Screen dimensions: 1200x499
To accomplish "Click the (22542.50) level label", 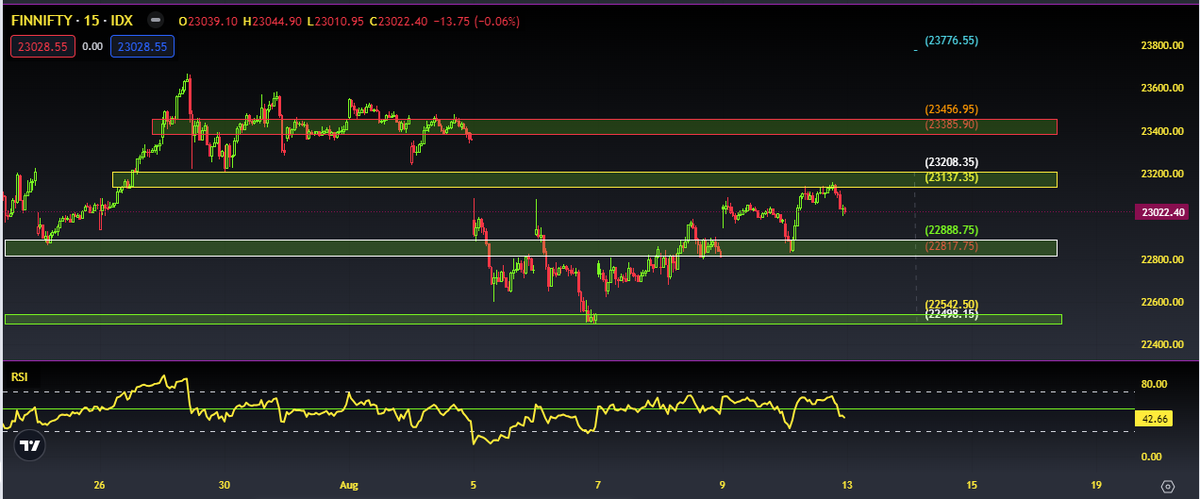I will coord(951,304).
